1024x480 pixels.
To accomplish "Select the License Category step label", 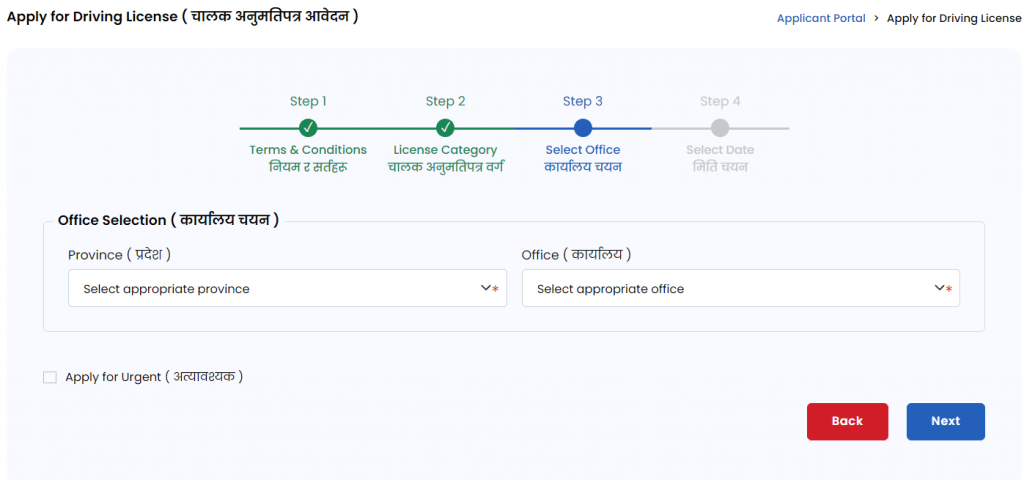I will coord(446,150).
